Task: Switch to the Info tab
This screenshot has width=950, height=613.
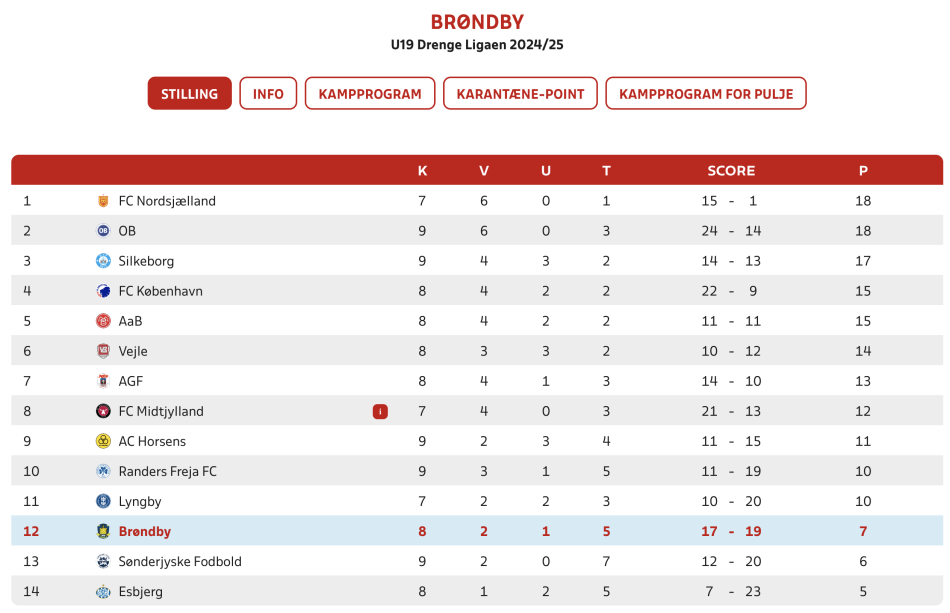Action: tap(268, 93)
